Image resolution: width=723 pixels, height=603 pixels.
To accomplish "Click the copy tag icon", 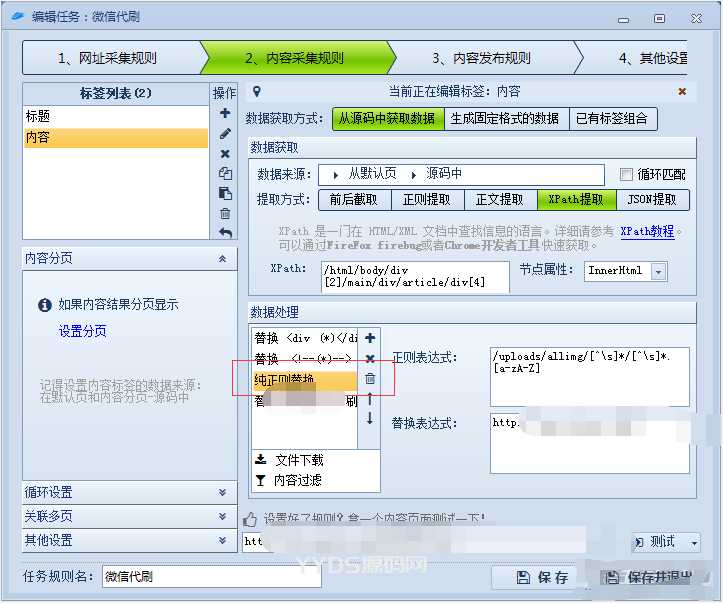I will click(225, 173).
